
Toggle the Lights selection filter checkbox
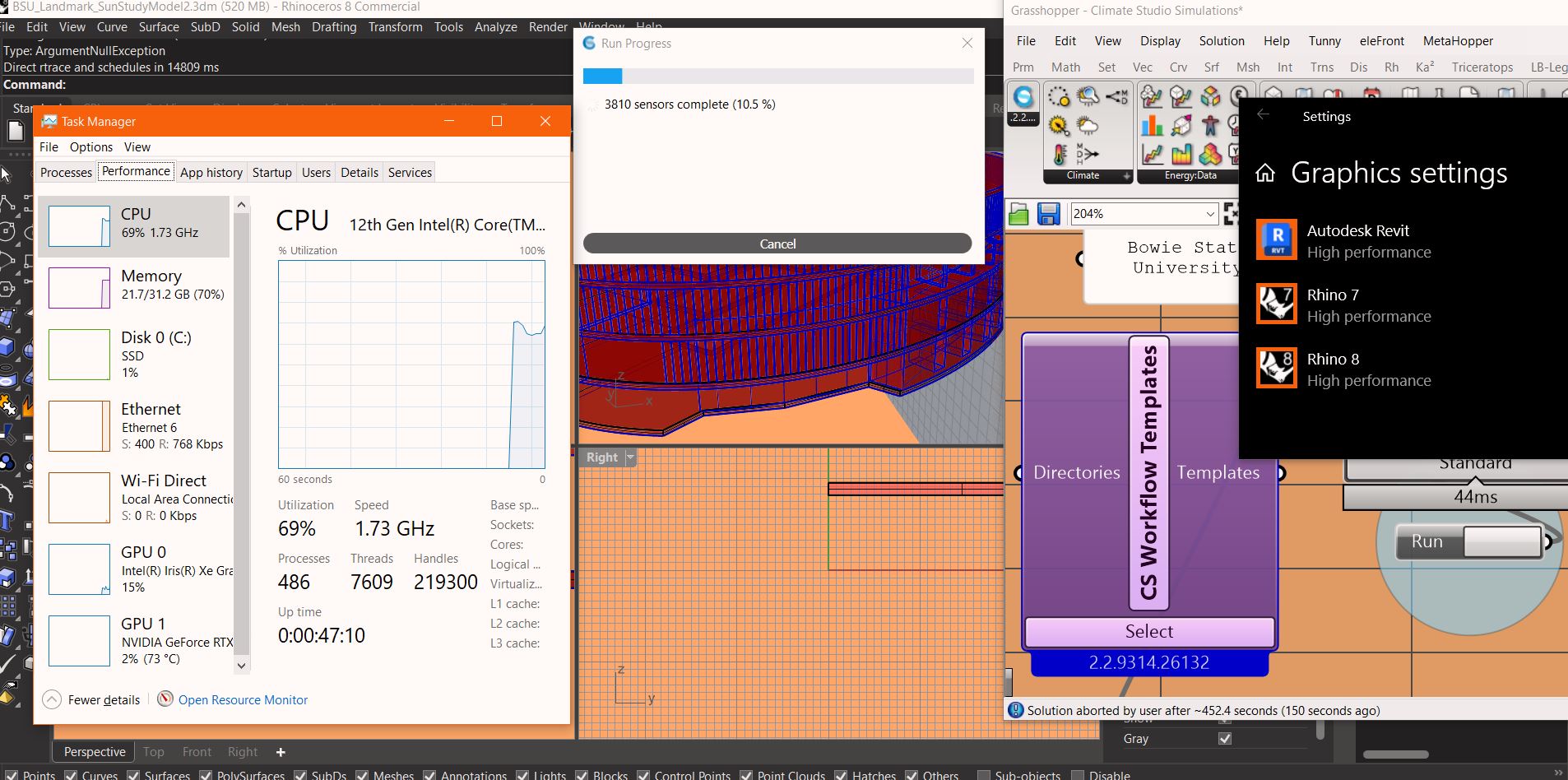pyautogui.click(x=522, y=775)
